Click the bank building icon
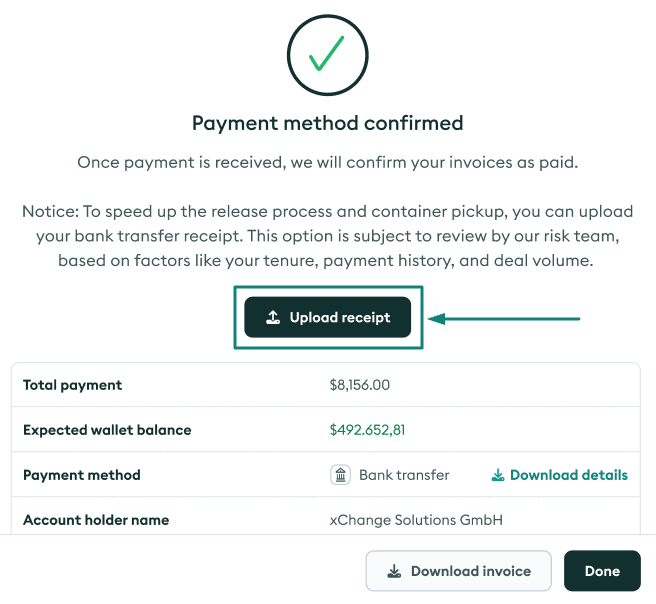The width and height of the screenshot is (656, 604). [341, 475]
